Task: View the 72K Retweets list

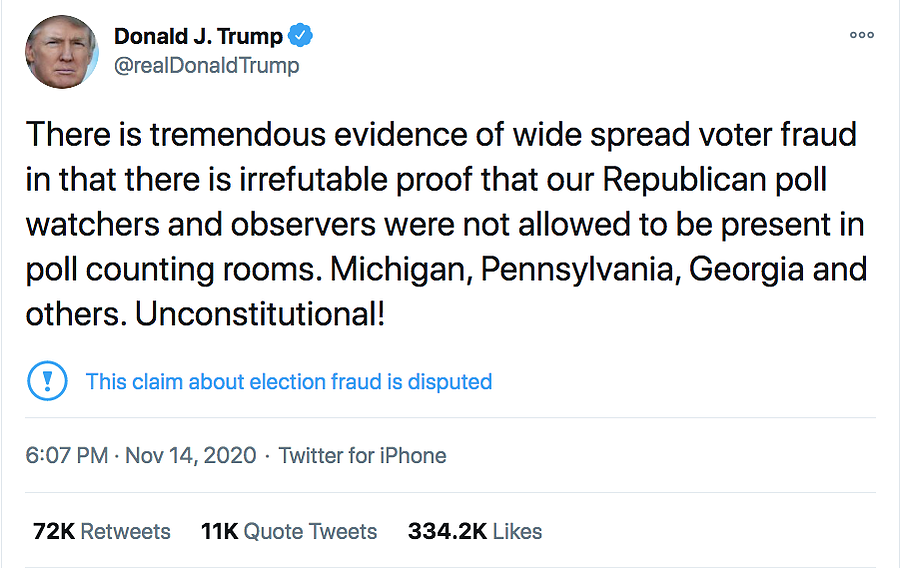Action: click(102, 531)
